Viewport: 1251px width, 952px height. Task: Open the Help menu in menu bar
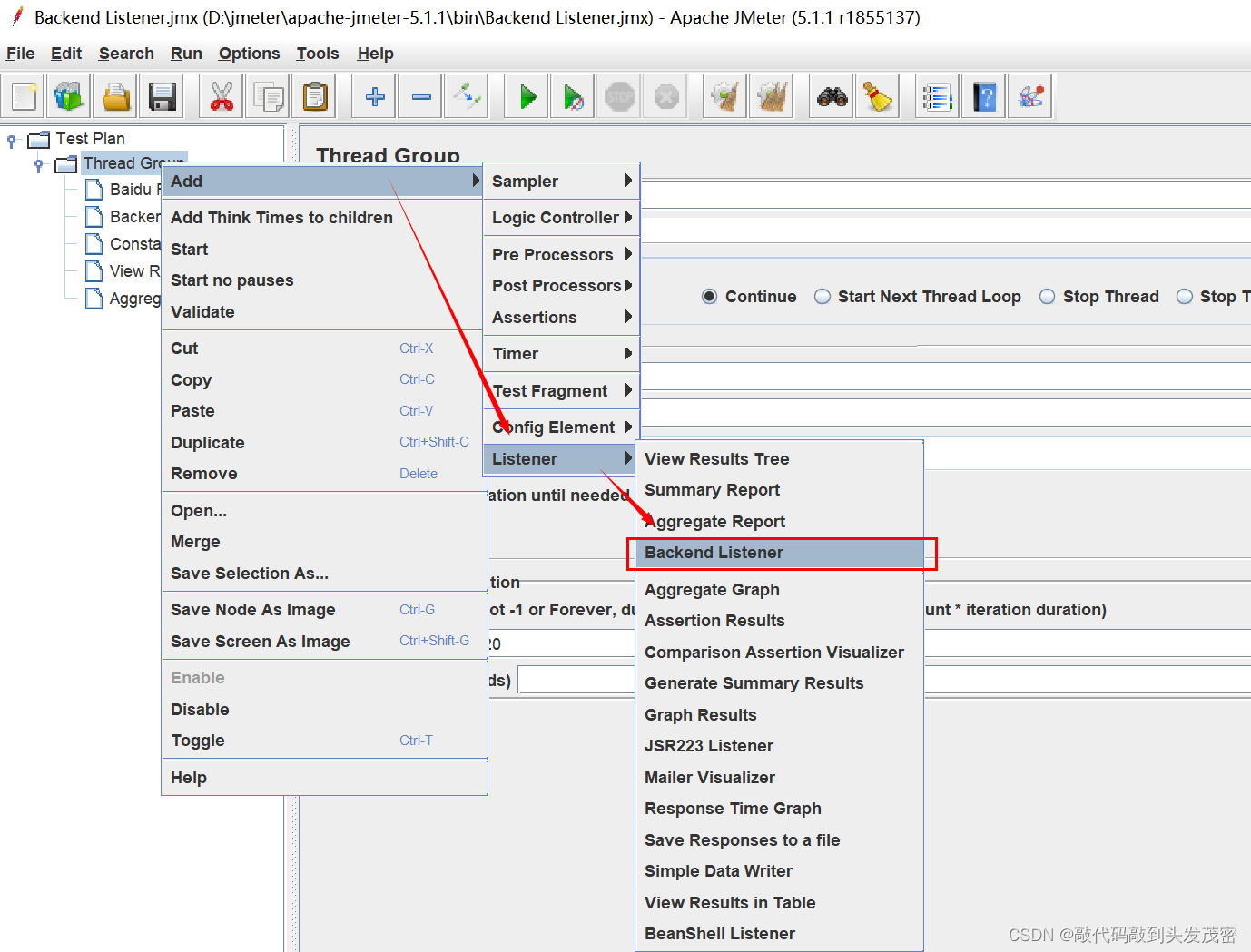(375, 54)
